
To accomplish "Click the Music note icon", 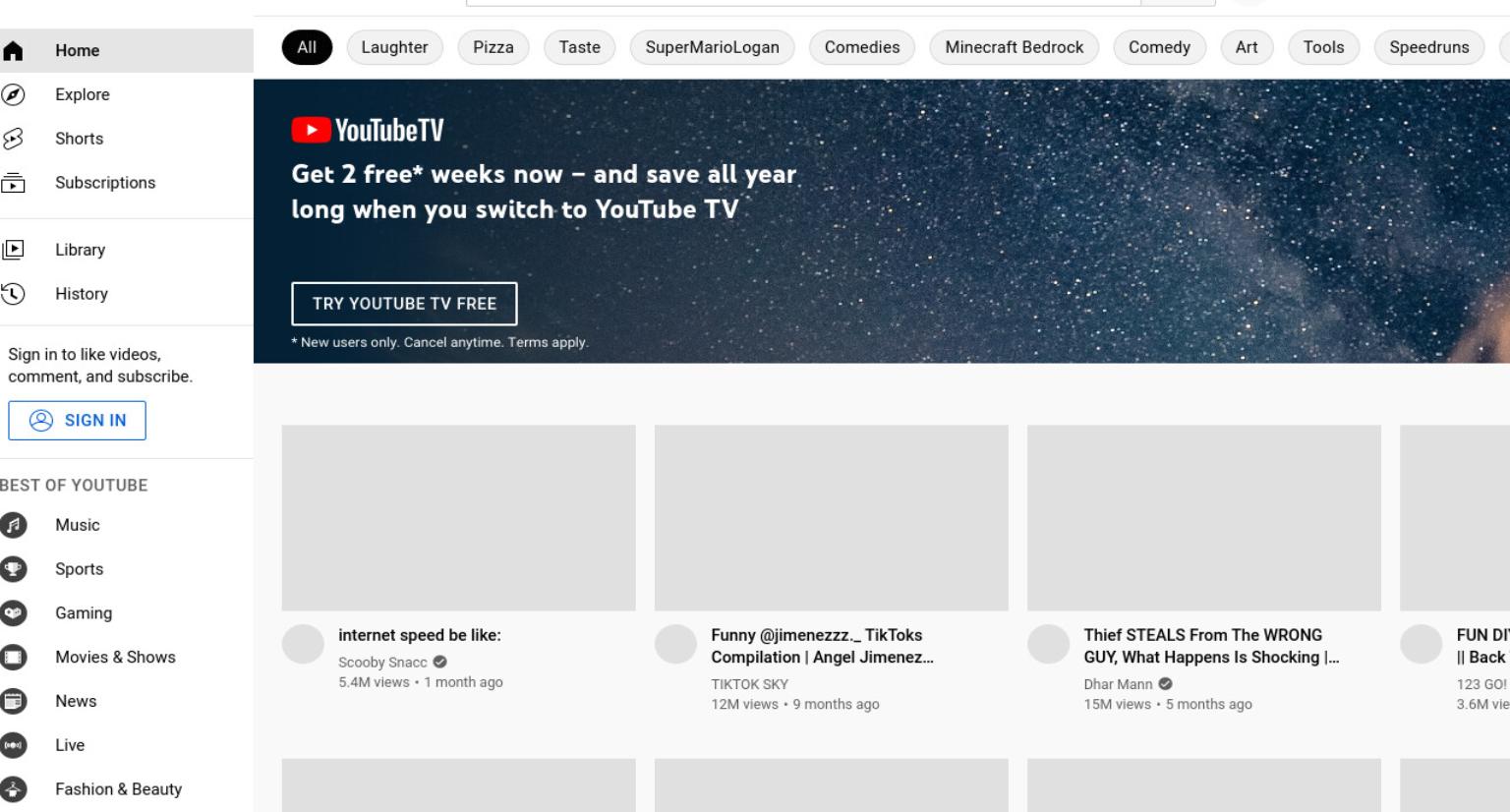I will (x=13, y=525).
